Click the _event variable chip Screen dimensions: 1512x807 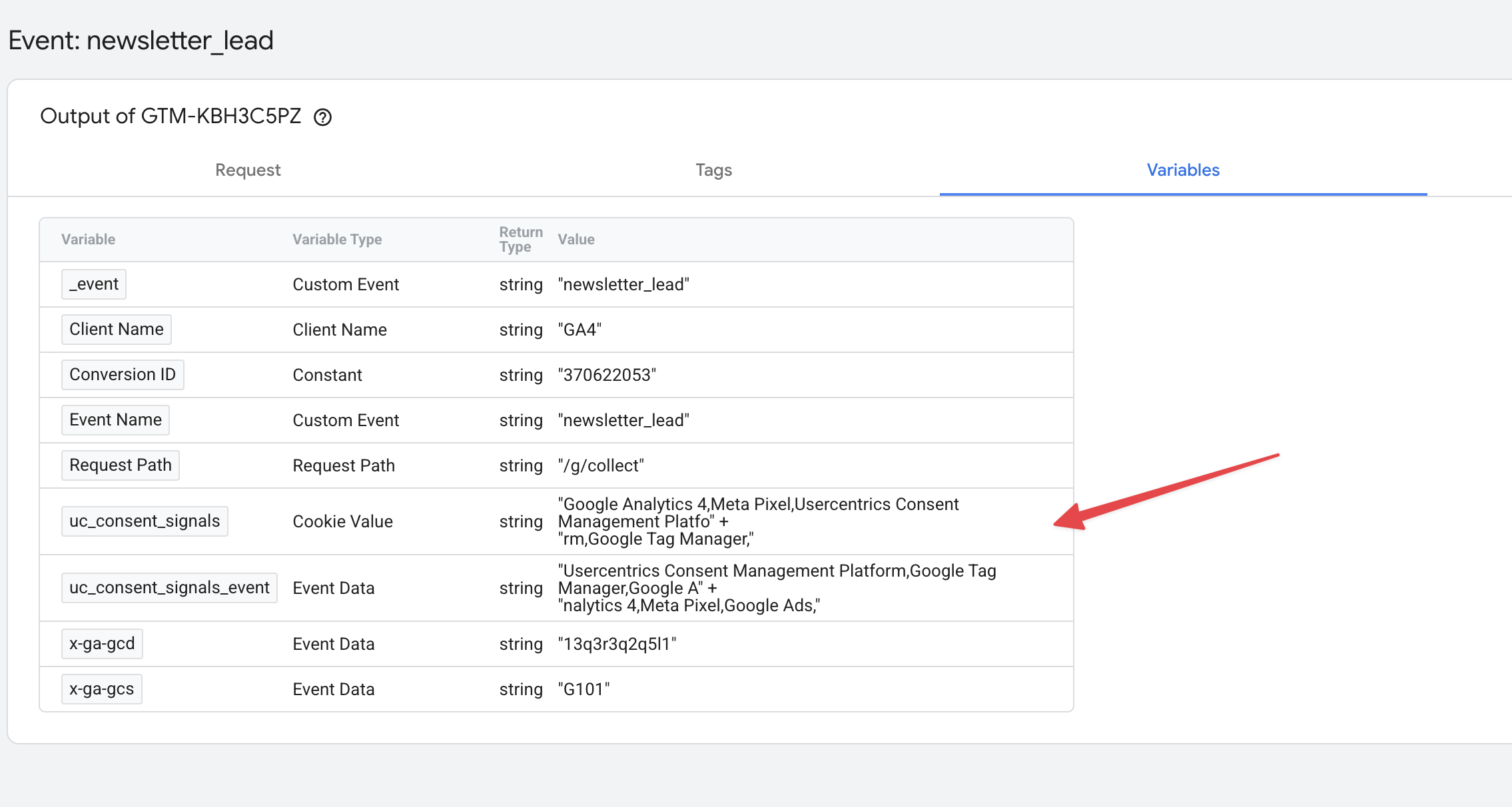[94, 284]
